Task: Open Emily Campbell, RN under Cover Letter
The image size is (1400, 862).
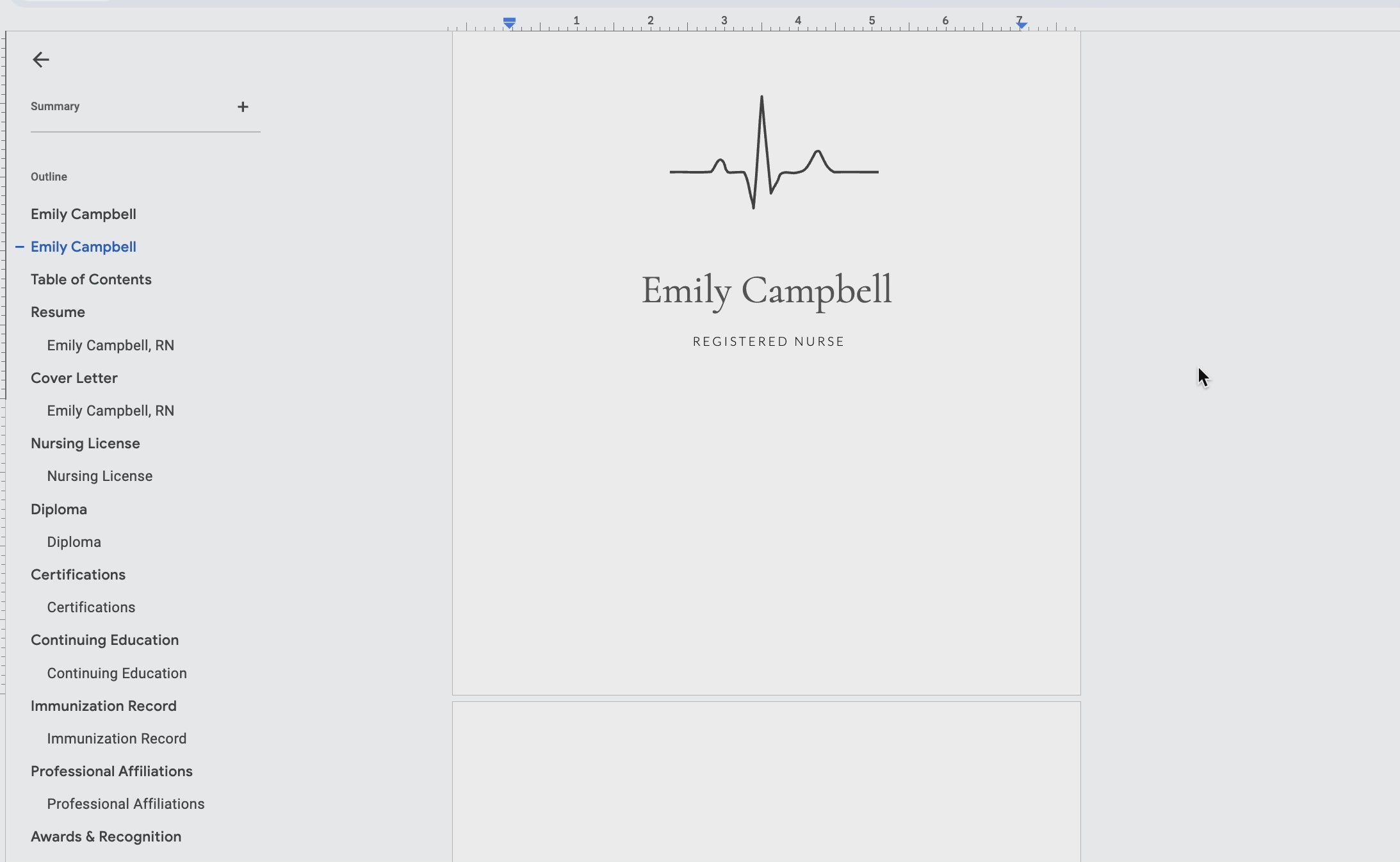Action: point(110,411)
